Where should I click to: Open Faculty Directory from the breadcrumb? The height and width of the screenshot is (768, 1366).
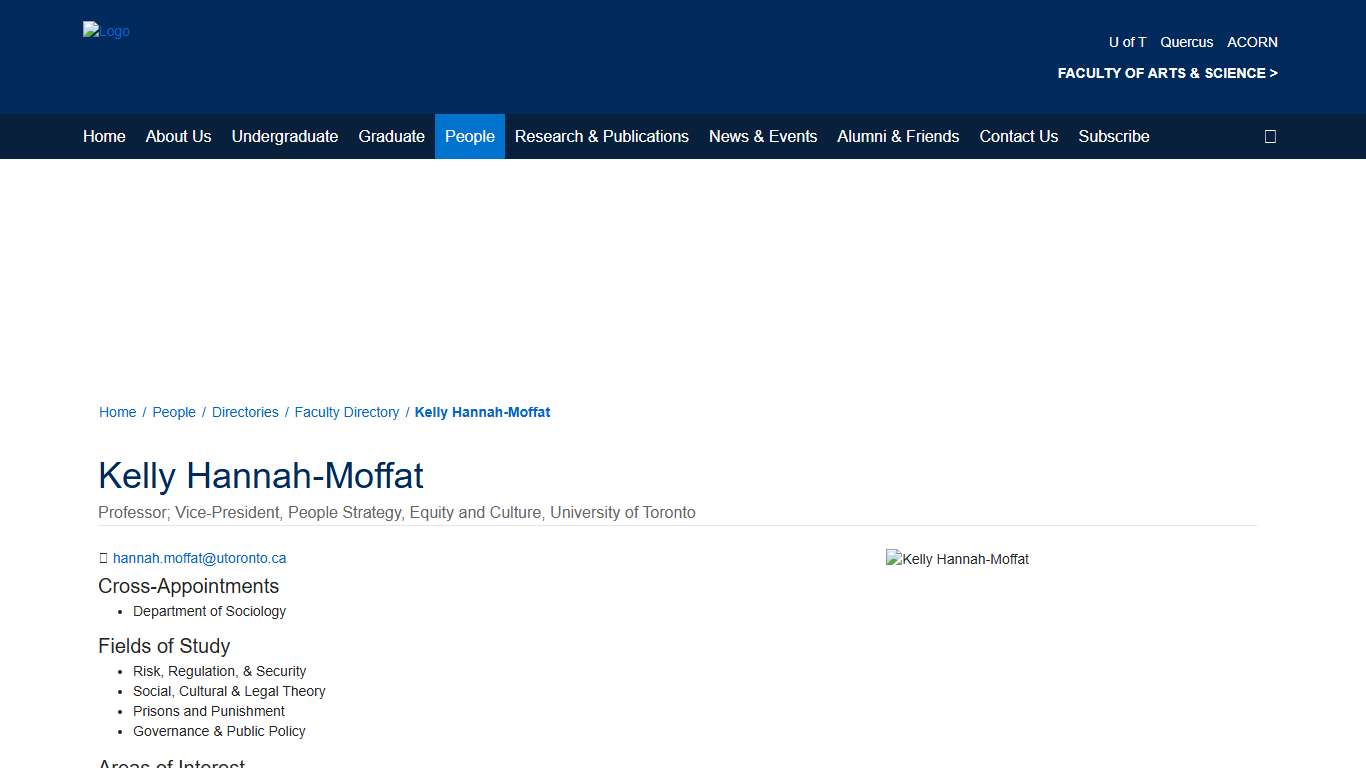click(346, 412)
